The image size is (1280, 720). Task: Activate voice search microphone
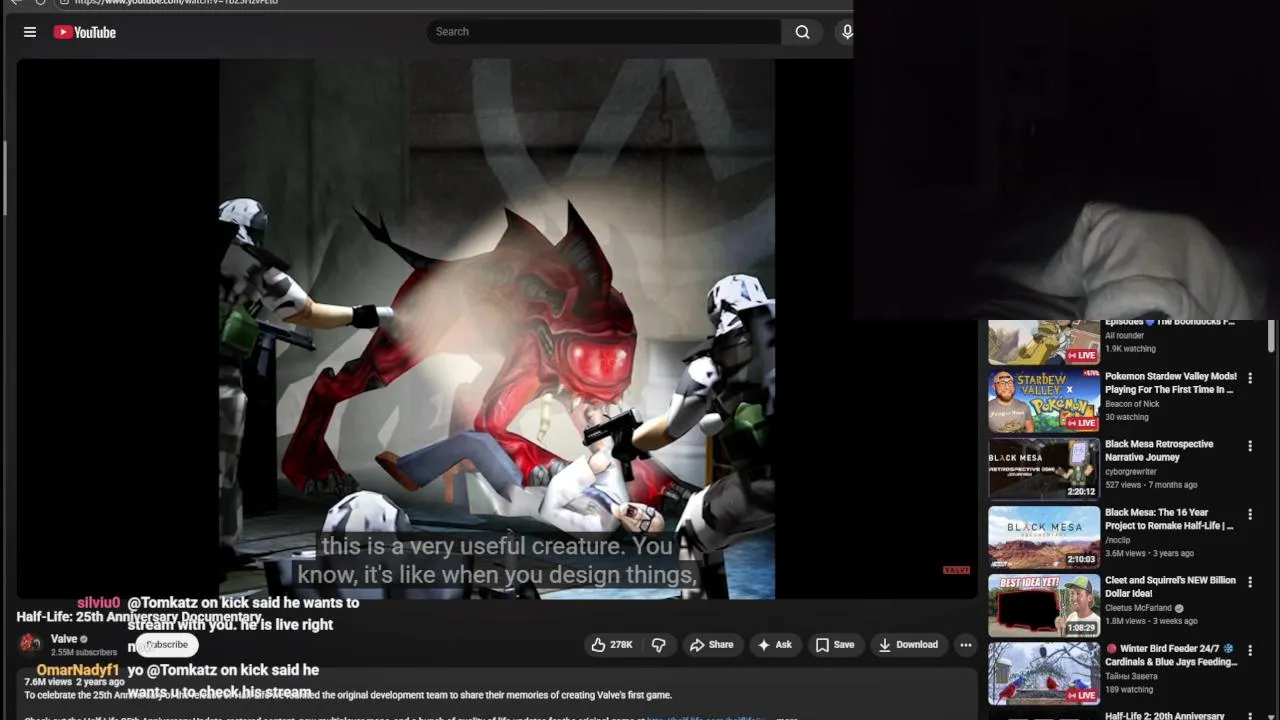coord(846,32)
